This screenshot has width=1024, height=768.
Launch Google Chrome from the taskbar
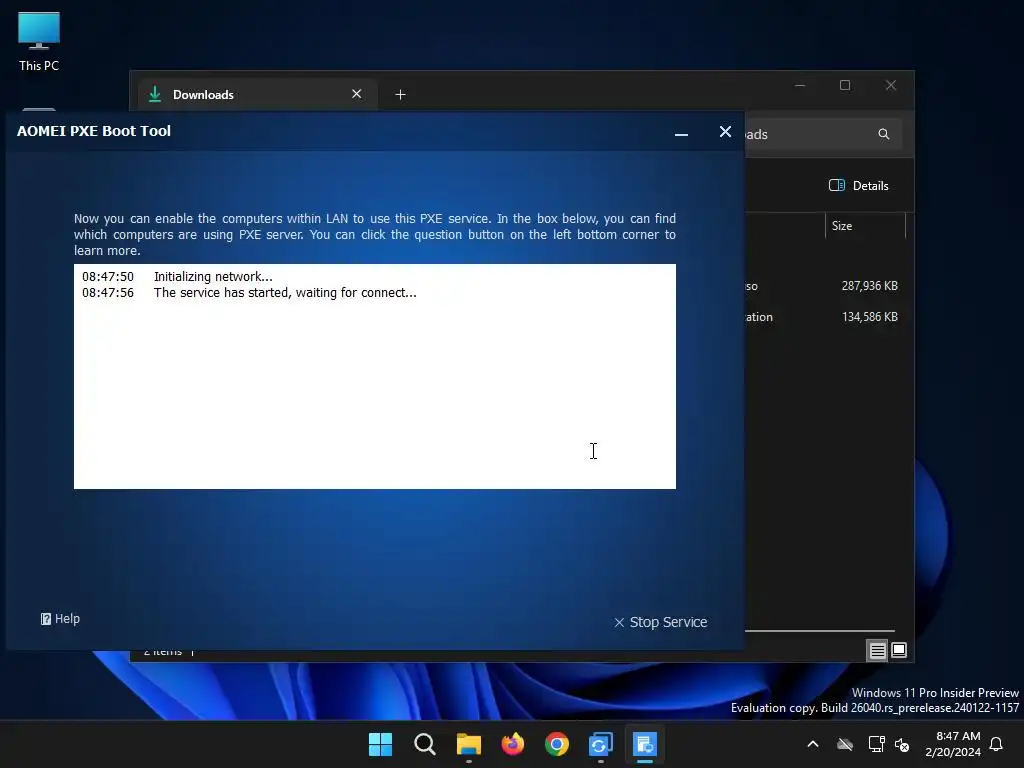pos(556,744)
